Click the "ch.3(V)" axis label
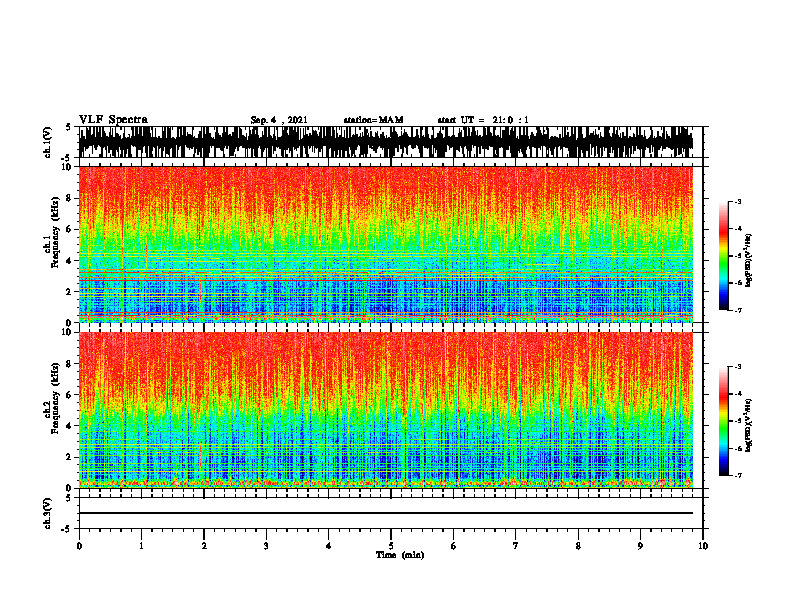792x612 pixels. coord(48,513)
